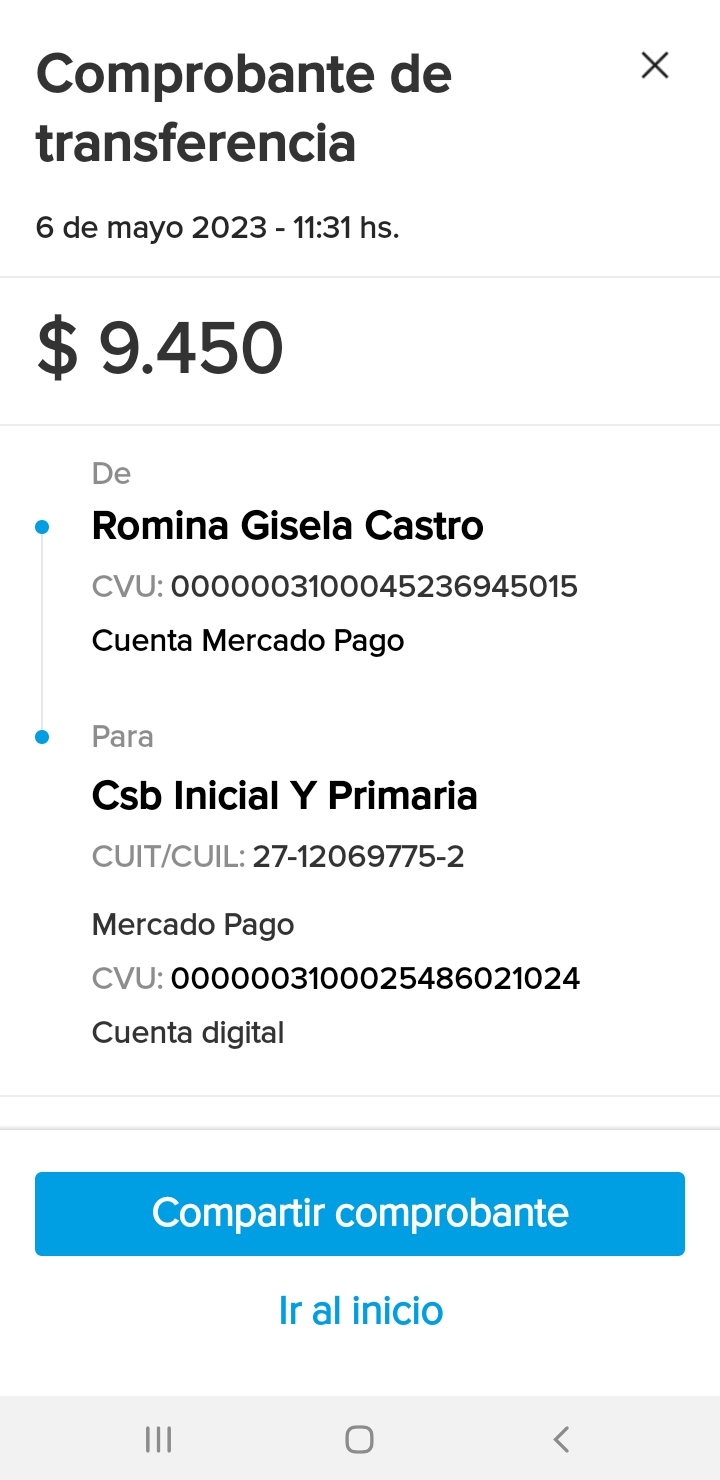Image resolution: width=720 pixels, height=1480 pixels.
Task: Tap the Para section label
Action: click(x=122, y=737)
